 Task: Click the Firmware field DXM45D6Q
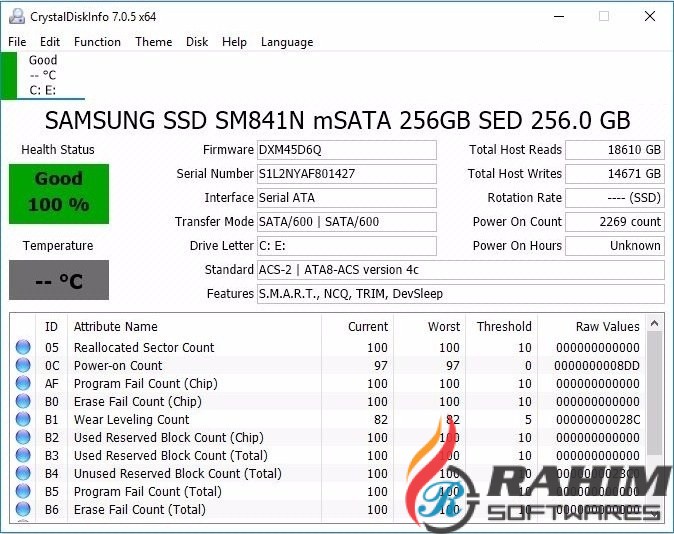(347, 150)
